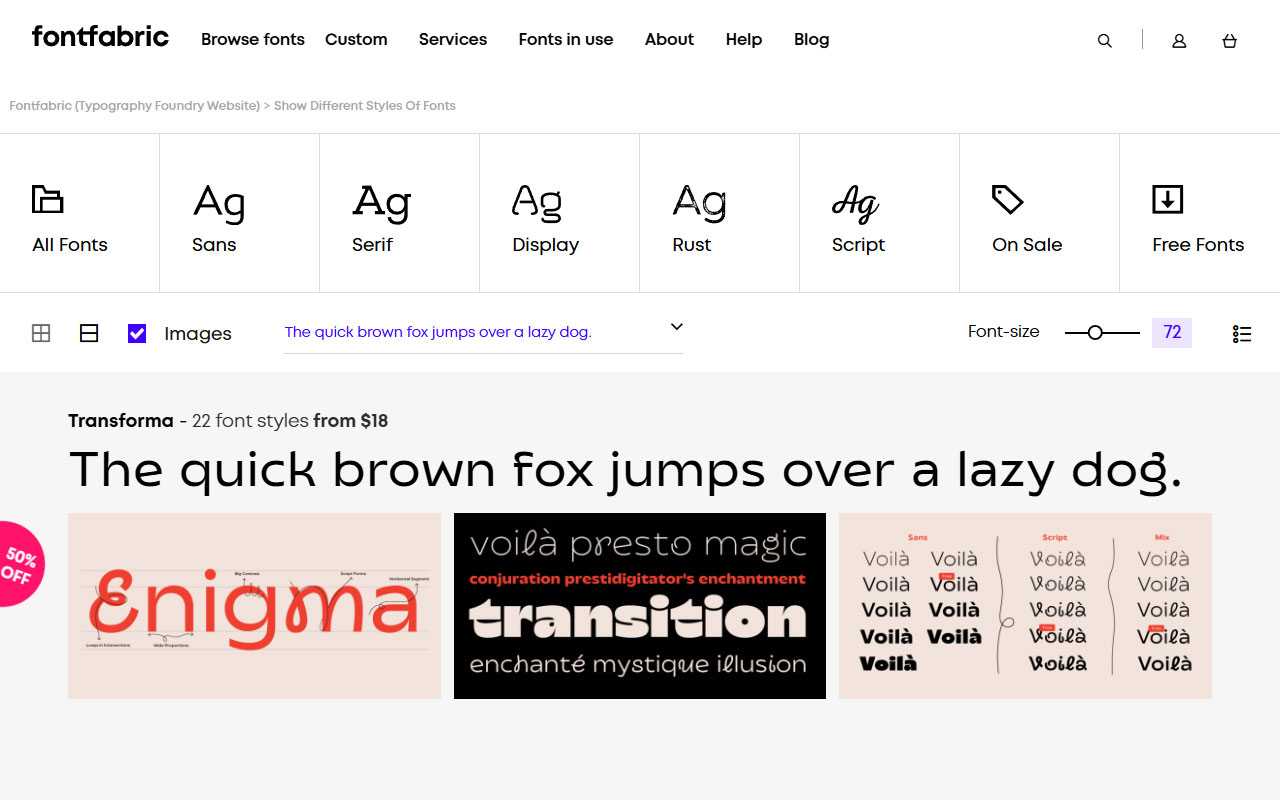Open the user account icon
Viewport: 1280px width, 800px height.
(1179, 41)
